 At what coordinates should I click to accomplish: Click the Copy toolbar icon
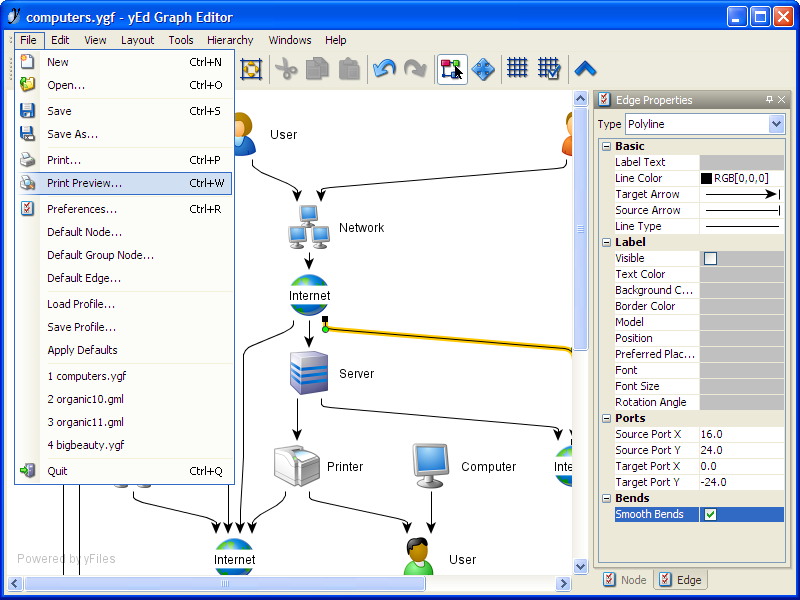tap(317, 69)
